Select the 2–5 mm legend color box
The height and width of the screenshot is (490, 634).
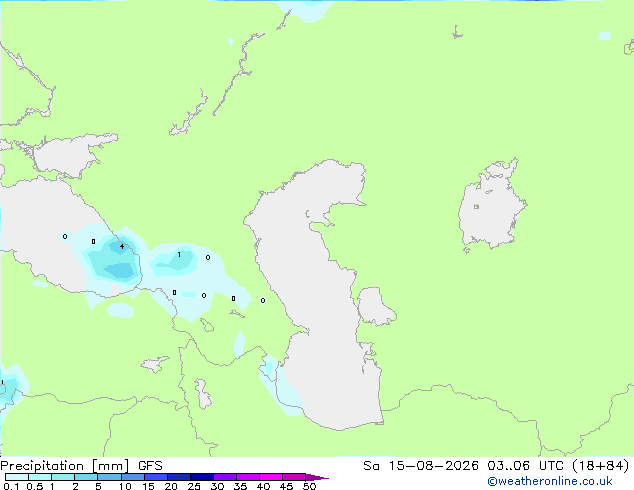pos(86,477)
